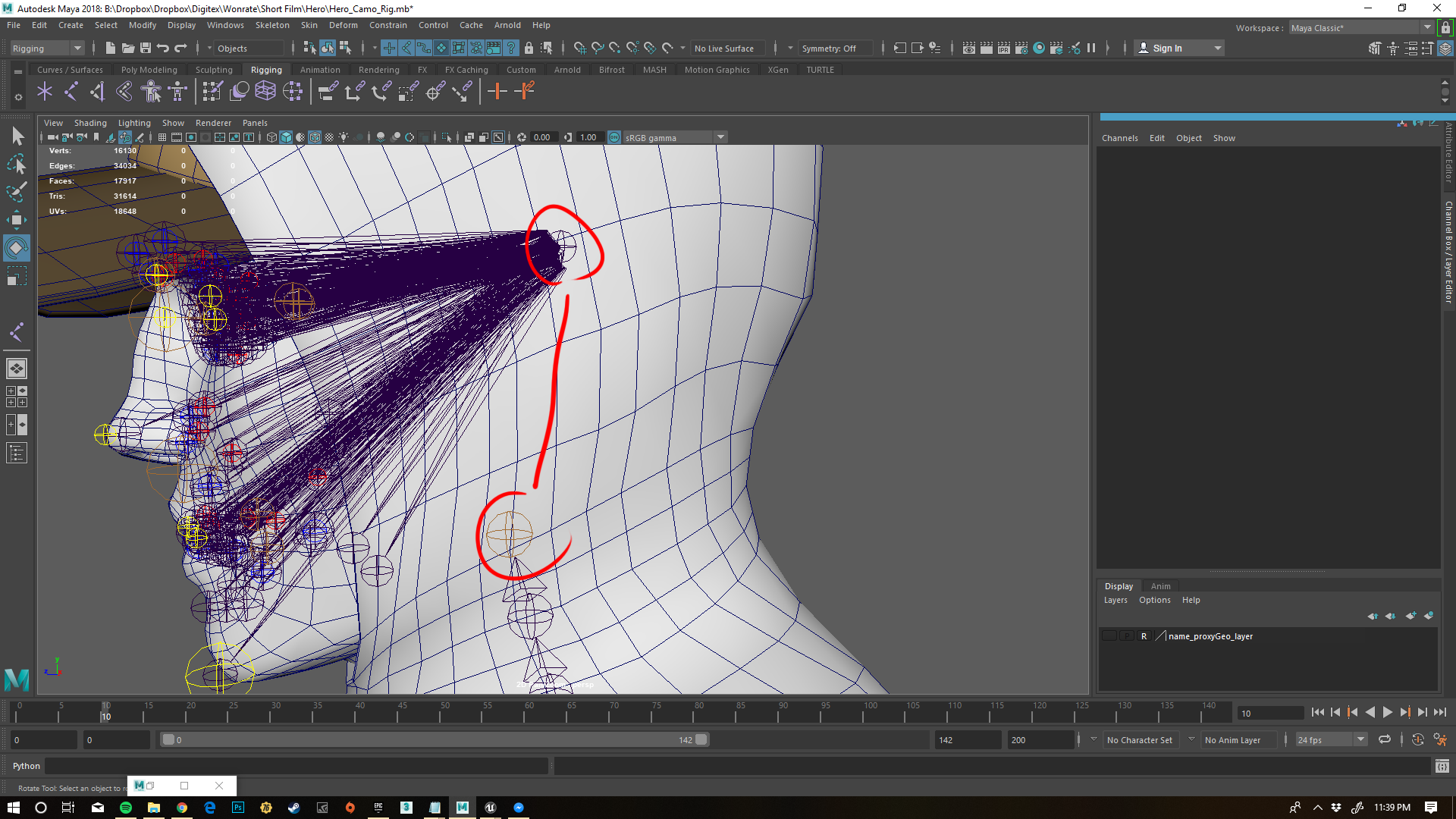Click the Maya icon on the Windows taskbar
This screenshot has width=1456, height=819.
pos(462,808)
